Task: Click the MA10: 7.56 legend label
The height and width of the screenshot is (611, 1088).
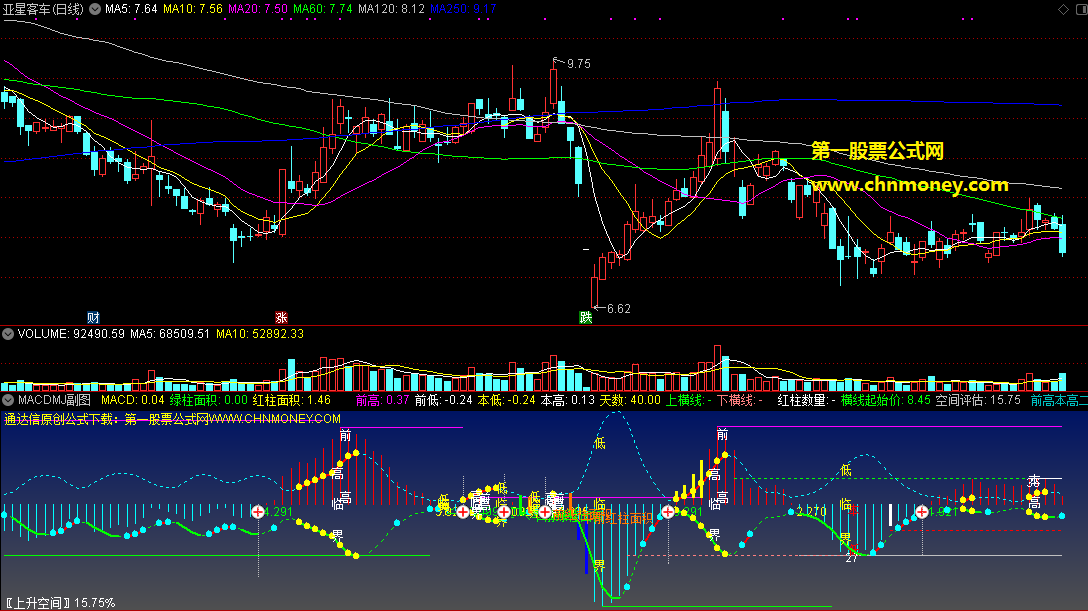Action: click(x=193, y=9)
